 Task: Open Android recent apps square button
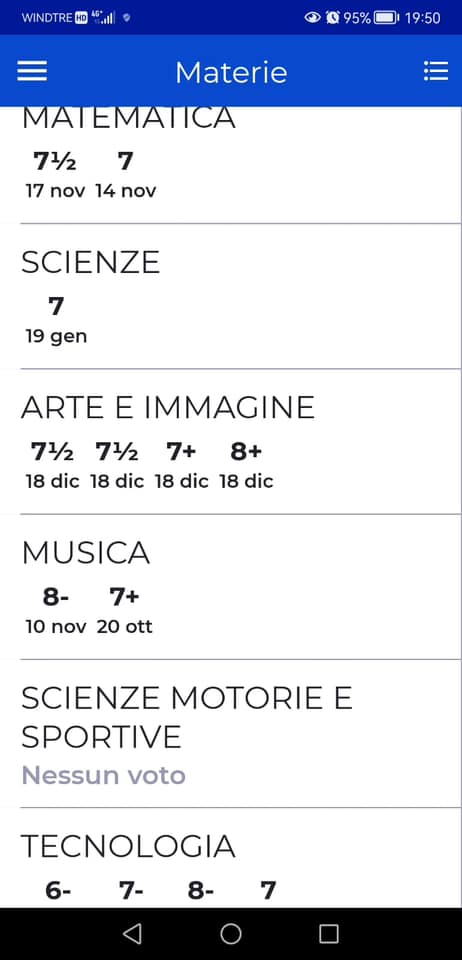tap(329, 934)
